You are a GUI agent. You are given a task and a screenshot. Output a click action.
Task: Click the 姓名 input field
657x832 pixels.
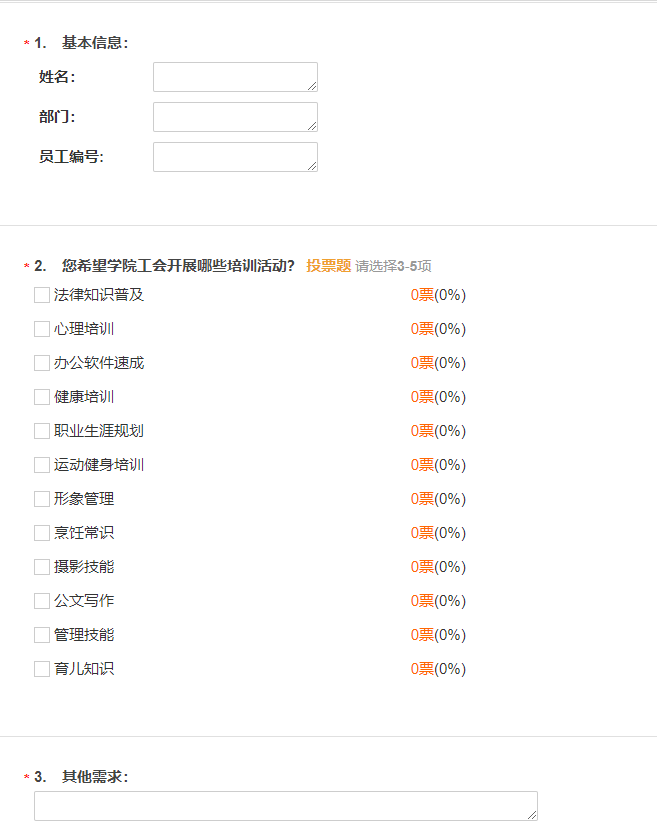[235, 77]
